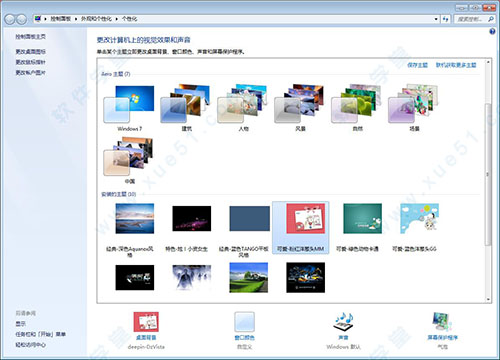Click Get more themes online link
This screenshot has width=500, height=360.
(x=456, y=65)
